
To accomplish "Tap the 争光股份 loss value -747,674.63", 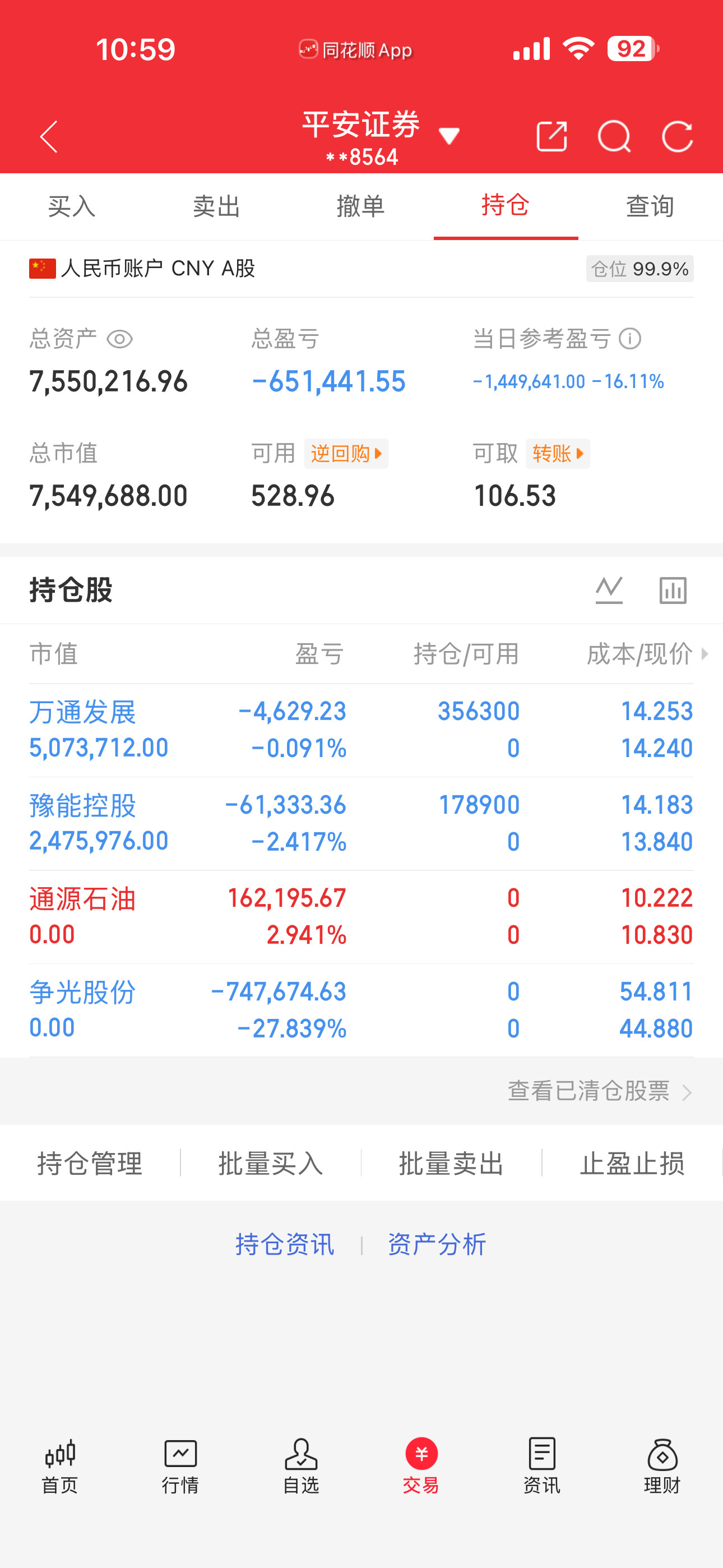I will [x=279, y=991].
